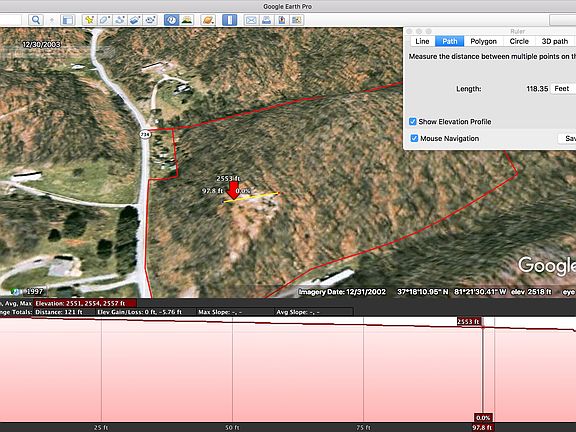576x432 pixels.
Task: Click the Max Slope readout
Action: tap(220, 312)
